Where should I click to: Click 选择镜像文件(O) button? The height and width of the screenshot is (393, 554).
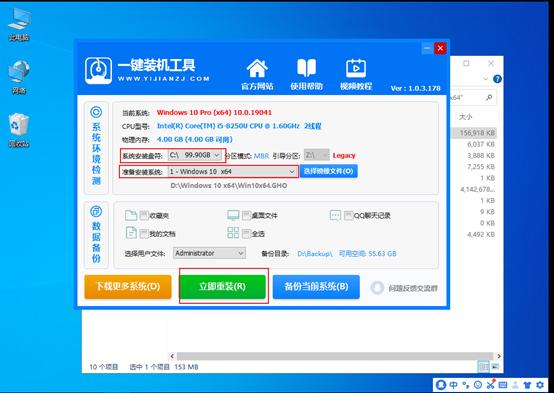[x=329, y=171]
